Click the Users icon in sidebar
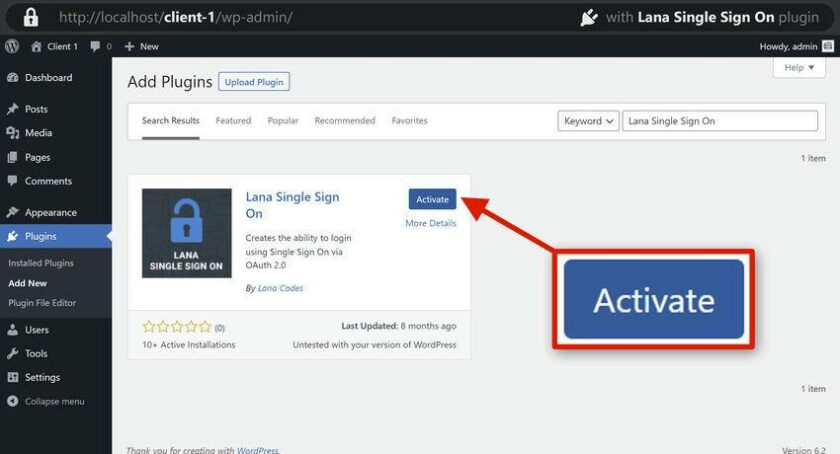This screenshot has height=454, width=840. click(13, 330)
